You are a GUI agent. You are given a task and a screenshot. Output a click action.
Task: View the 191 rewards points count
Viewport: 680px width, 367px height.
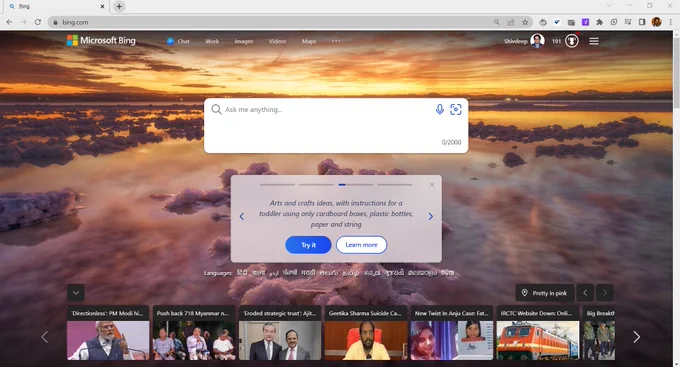556,41
